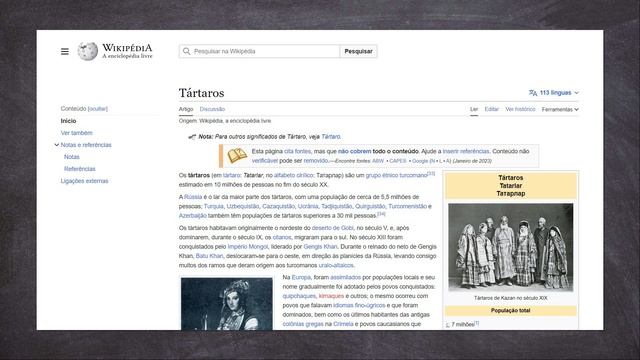Open the Cazaquistão link

278,207
